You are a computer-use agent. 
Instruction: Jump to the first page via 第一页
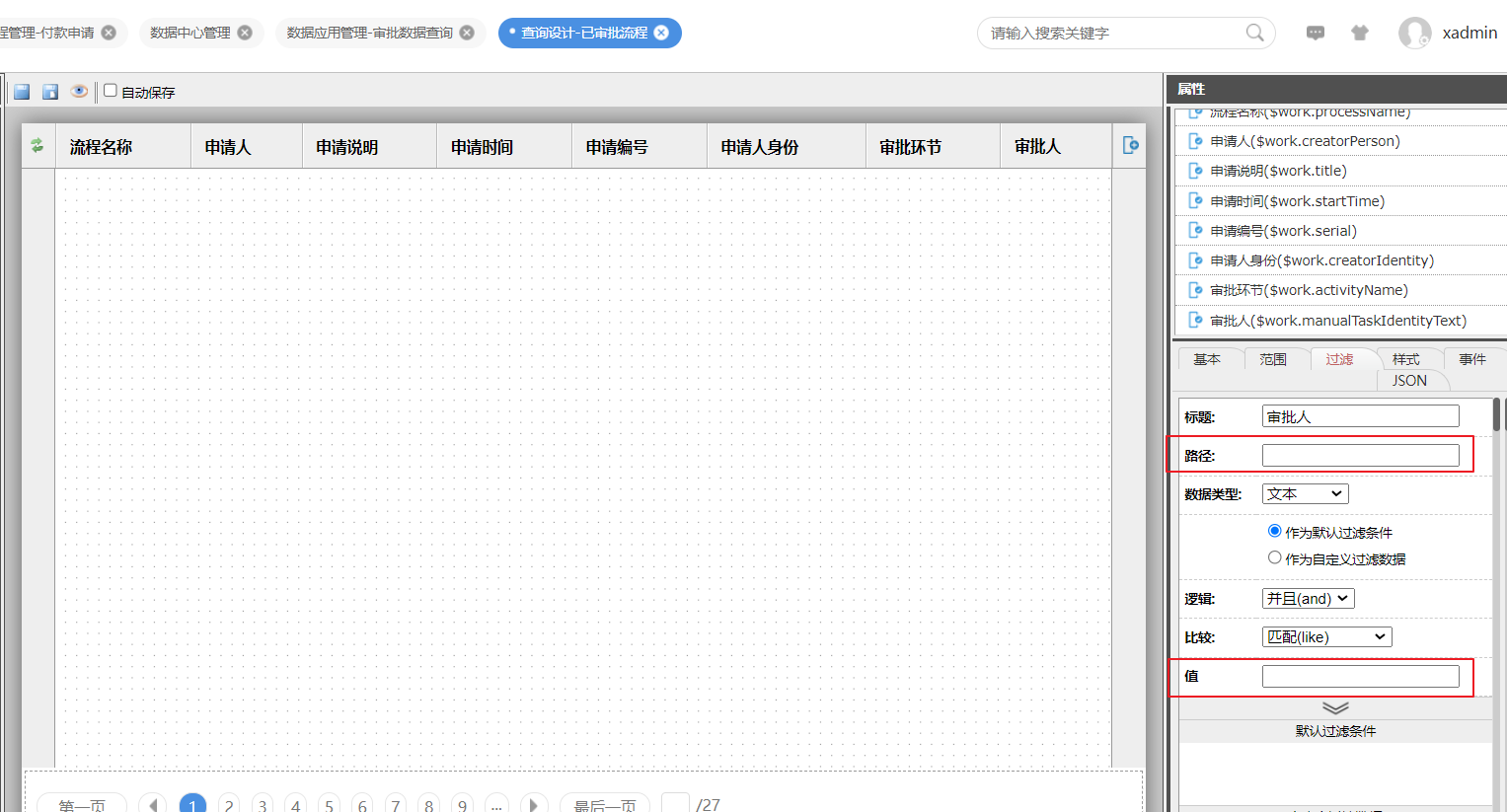(82, 805)
